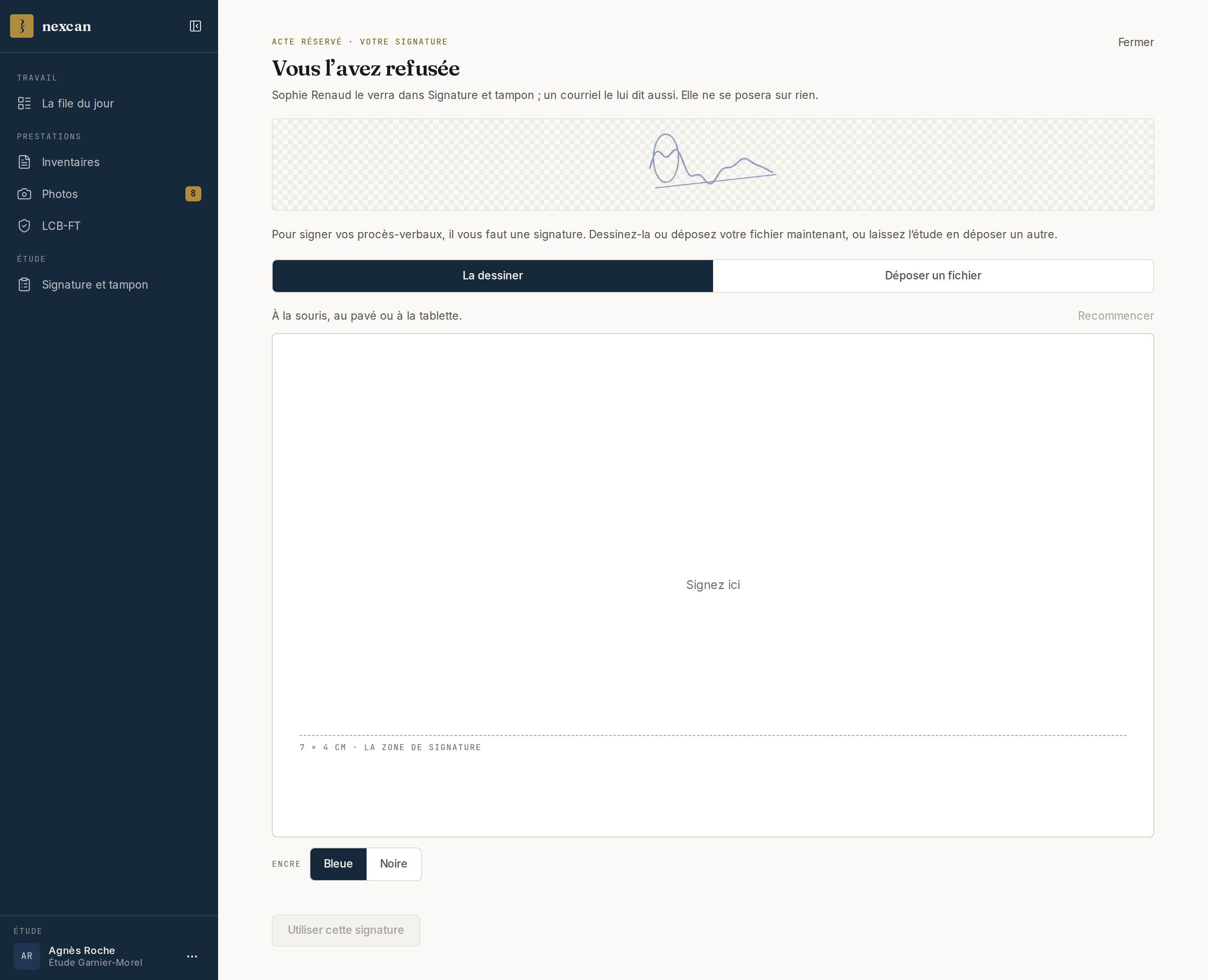
Task: Click the Signez ici drawing canvas
Action: click(x=713, y=585)
